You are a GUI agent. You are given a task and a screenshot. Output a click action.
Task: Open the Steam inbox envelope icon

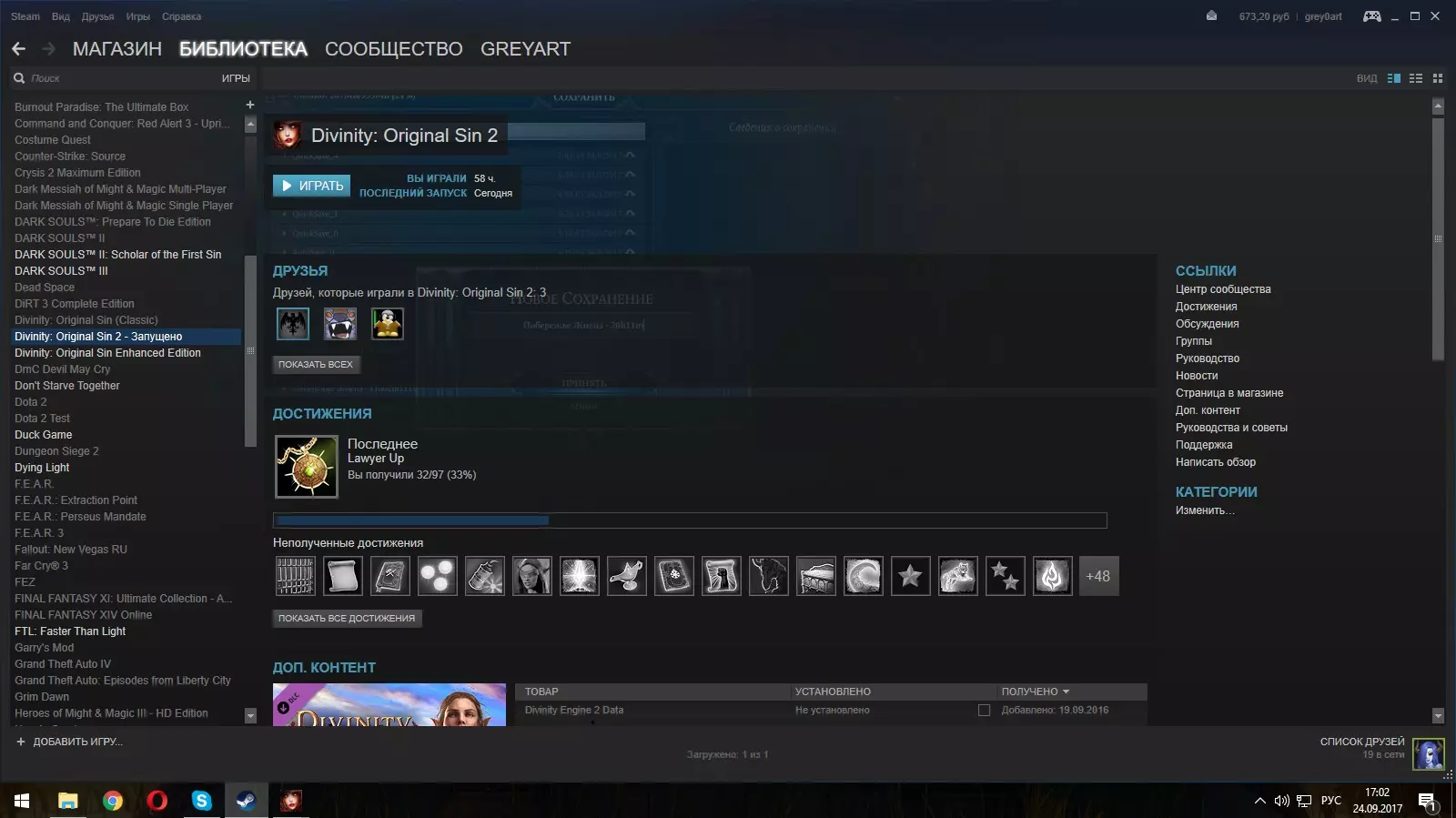pos(1211,15)
